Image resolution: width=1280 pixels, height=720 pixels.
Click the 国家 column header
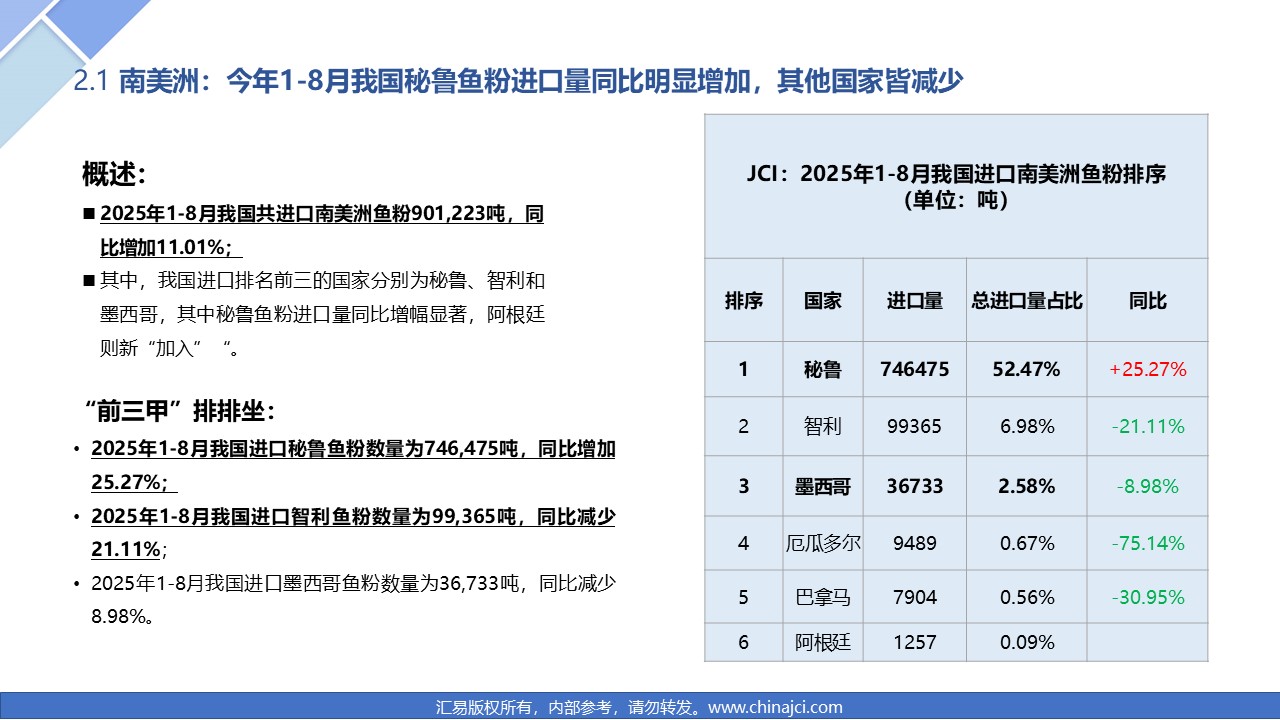tap(822, 301)
